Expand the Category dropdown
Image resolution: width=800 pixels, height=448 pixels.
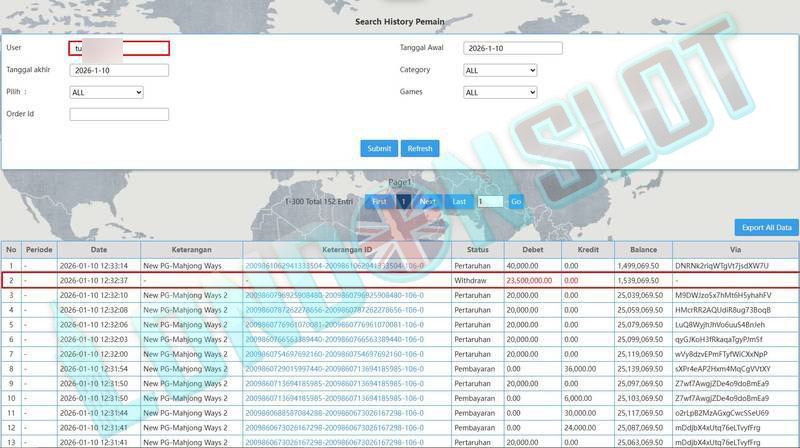500,70
